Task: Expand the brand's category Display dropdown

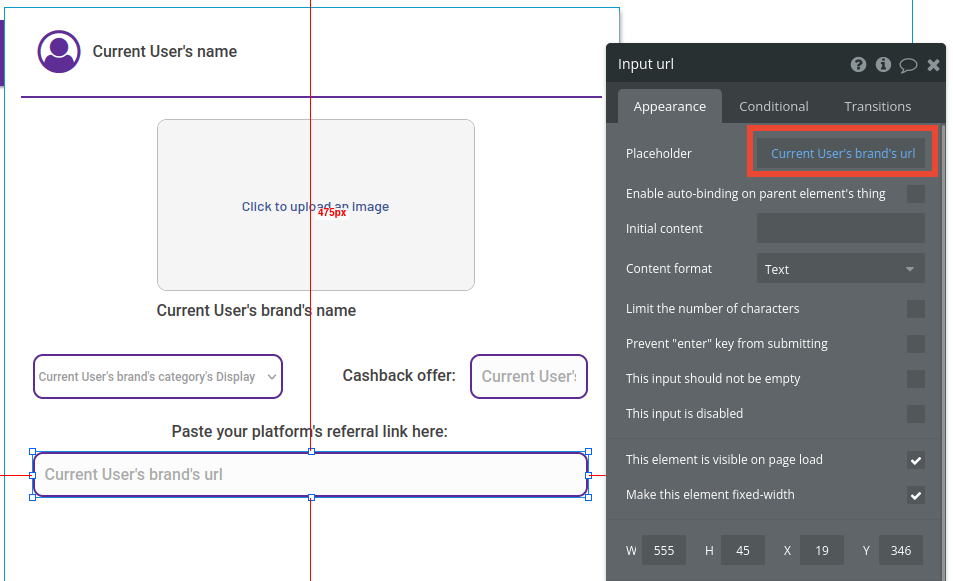Action: coord(157,376)
